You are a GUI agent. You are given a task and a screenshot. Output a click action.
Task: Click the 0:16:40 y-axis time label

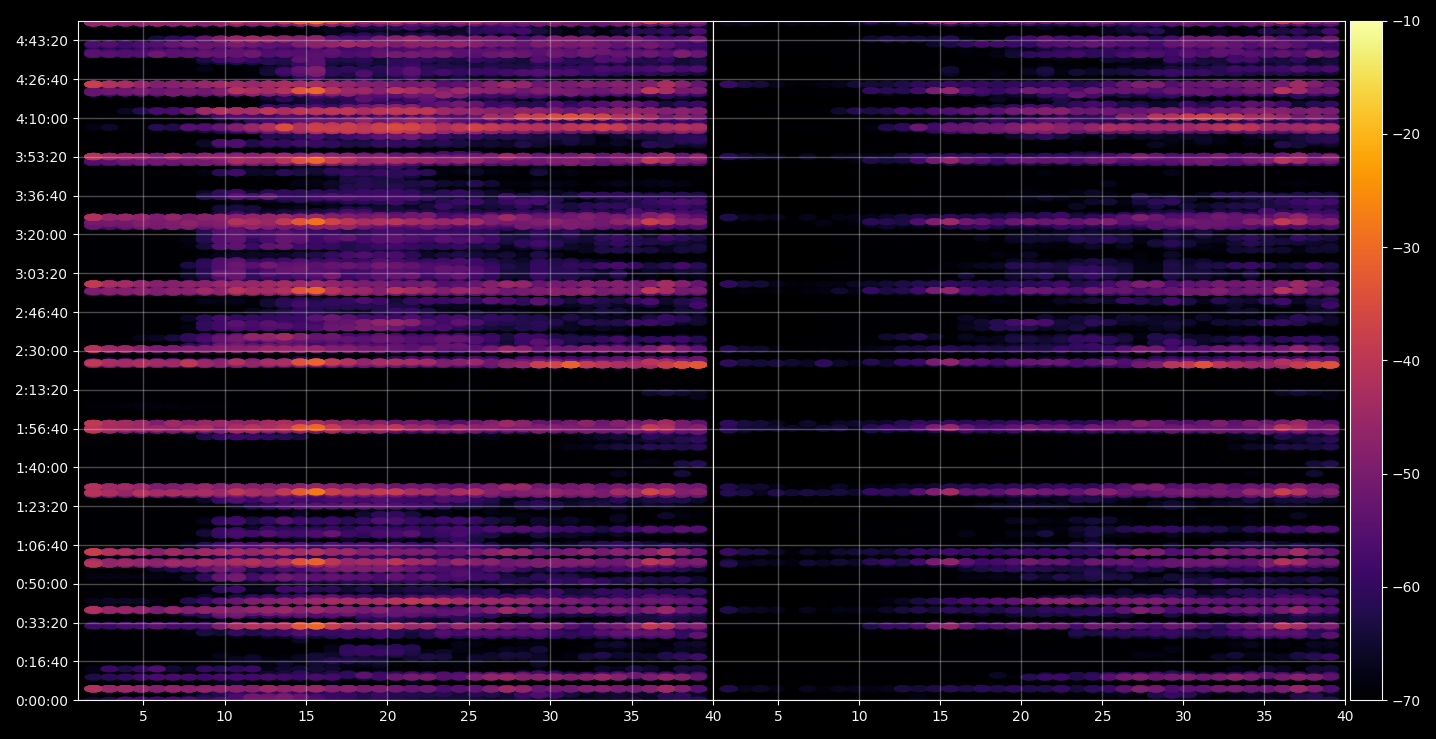pyautogui.click(x=42, y=662)
